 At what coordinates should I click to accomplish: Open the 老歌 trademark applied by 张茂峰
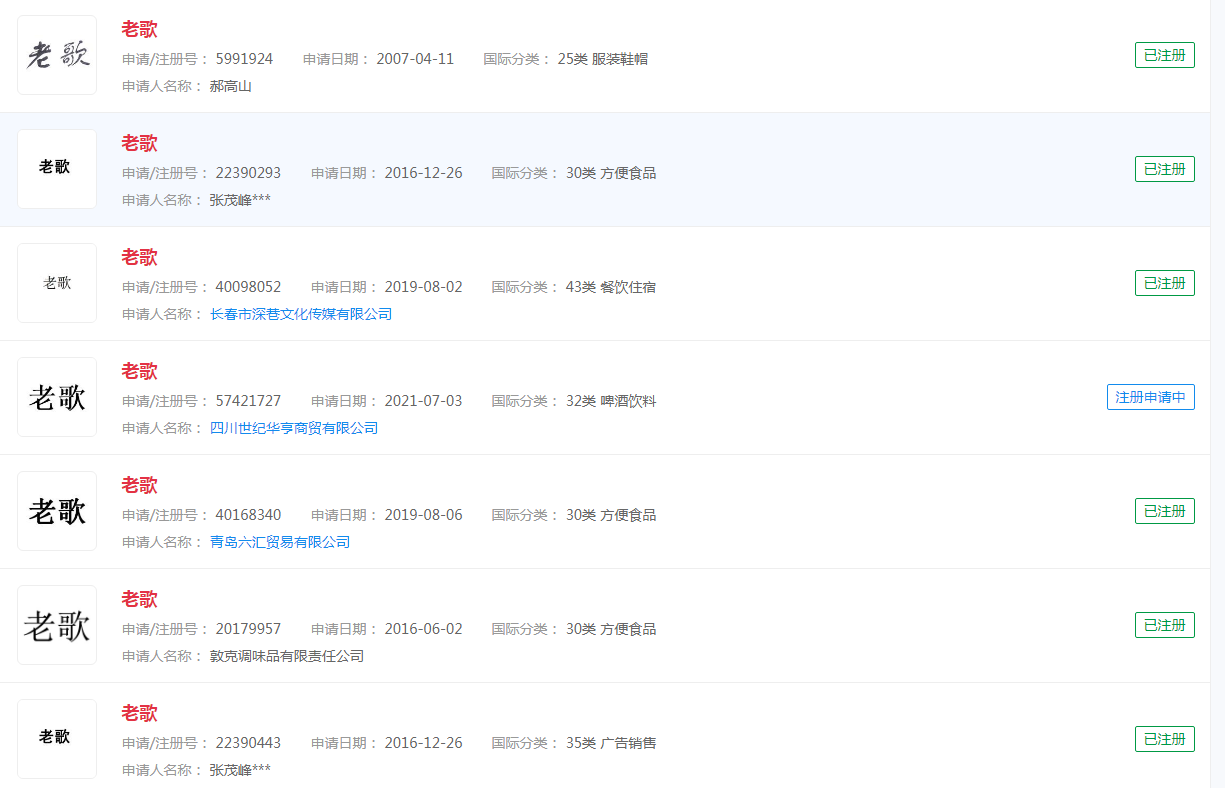139,143
